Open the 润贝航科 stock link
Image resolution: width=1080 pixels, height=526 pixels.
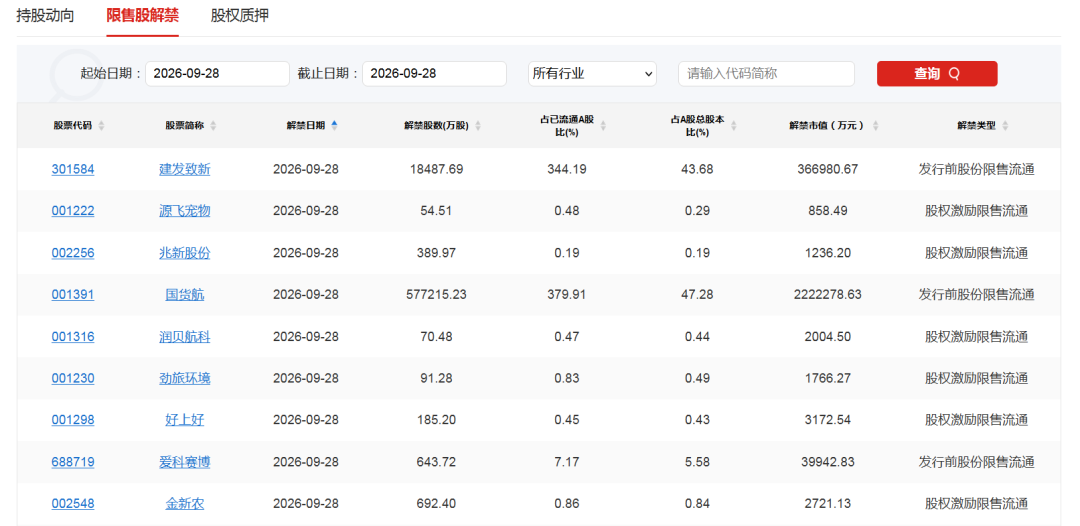185,337
